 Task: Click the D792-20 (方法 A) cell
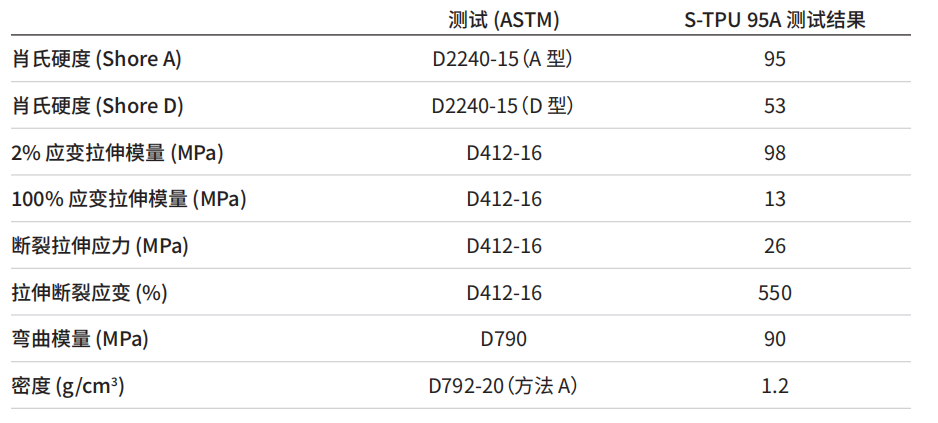pyautogui.click(x=503, y=386)
